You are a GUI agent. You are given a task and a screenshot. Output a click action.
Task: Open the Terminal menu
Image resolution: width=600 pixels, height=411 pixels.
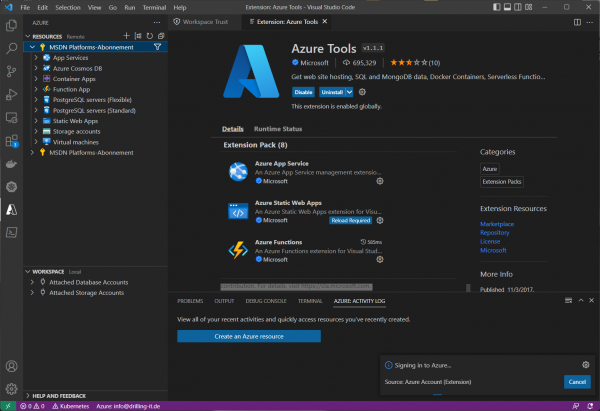154,7
